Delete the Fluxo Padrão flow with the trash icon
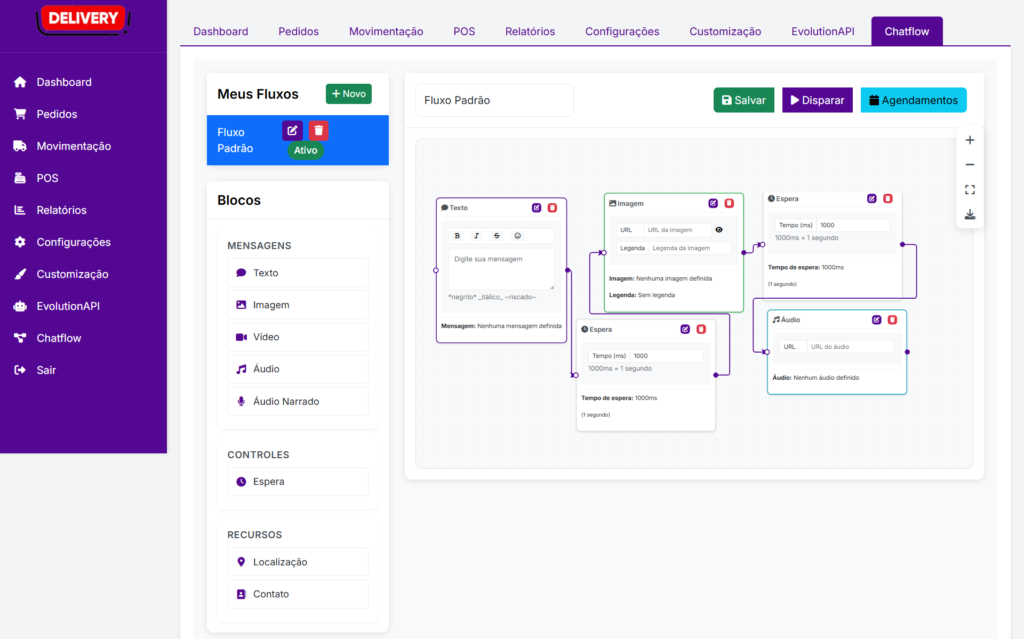Viewport: 1024px width, 639px height. 318,130
